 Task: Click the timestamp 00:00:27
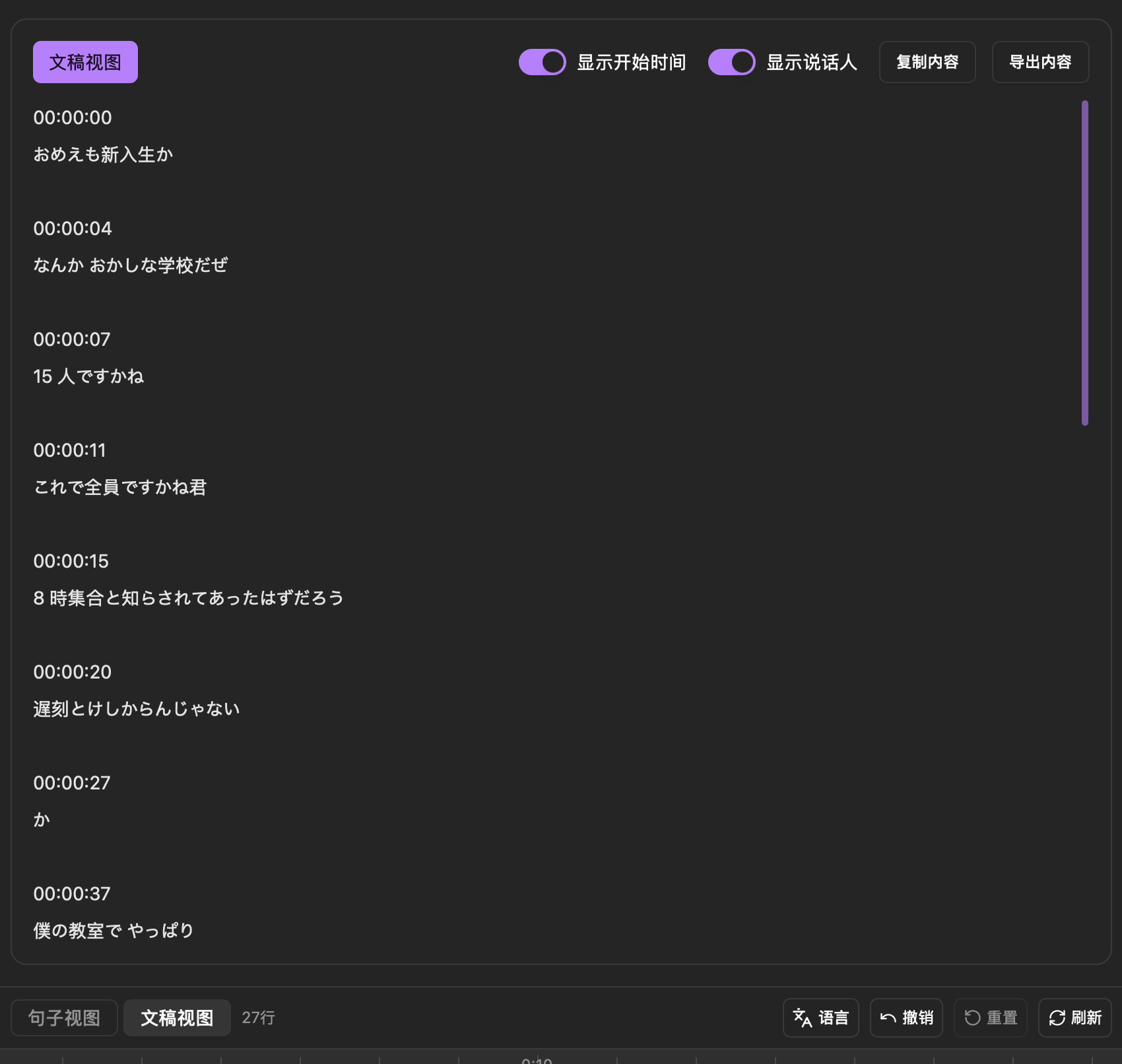point(72,783)
